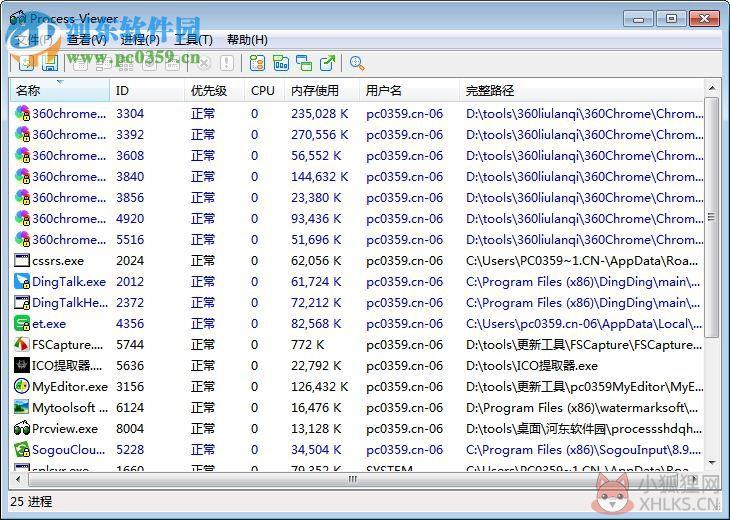
Task: Sort by the CPU column header
Action: [x=264, y=90]
